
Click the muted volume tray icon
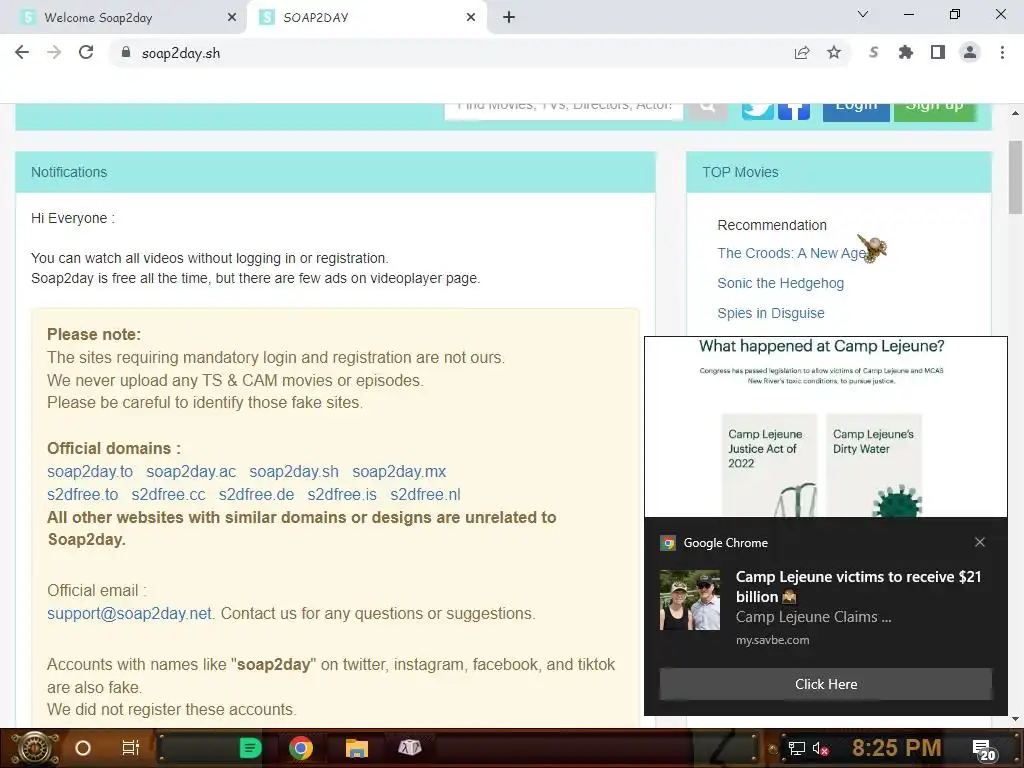pos(821,748)
